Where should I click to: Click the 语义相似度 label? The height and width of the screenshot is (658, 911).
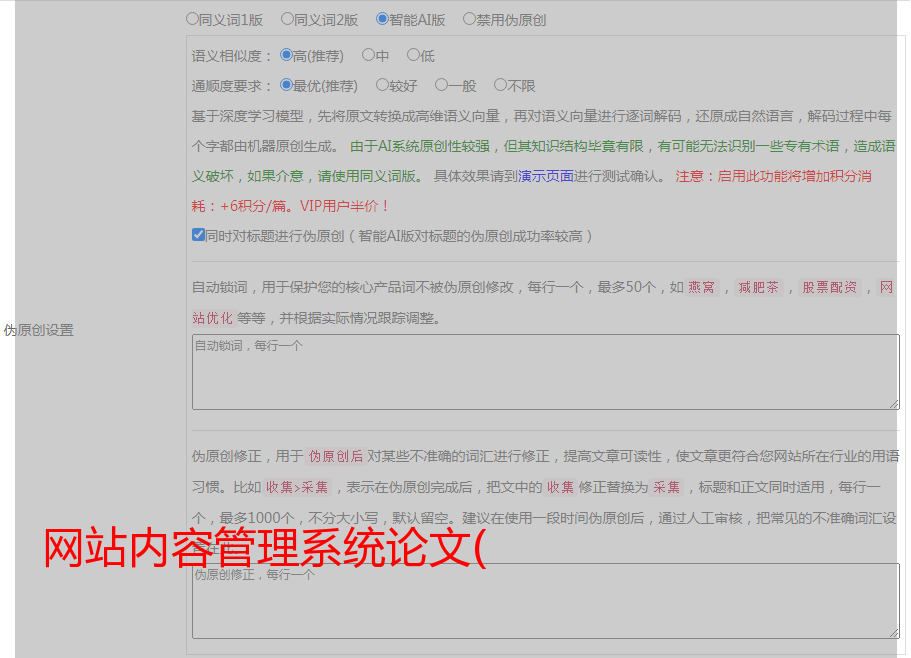tap(232, 56)
